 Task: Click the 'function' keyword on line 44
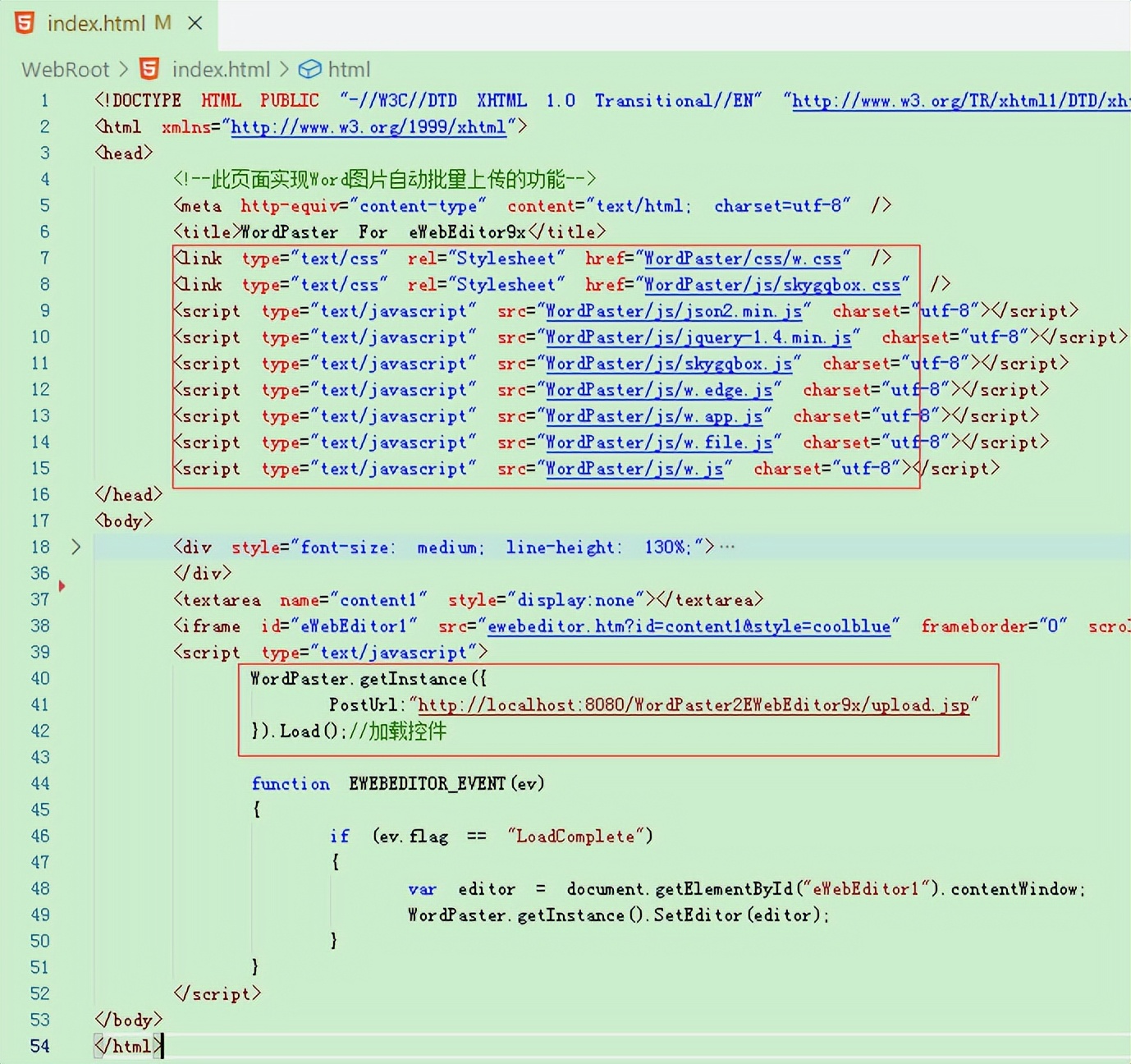[291, 784]
